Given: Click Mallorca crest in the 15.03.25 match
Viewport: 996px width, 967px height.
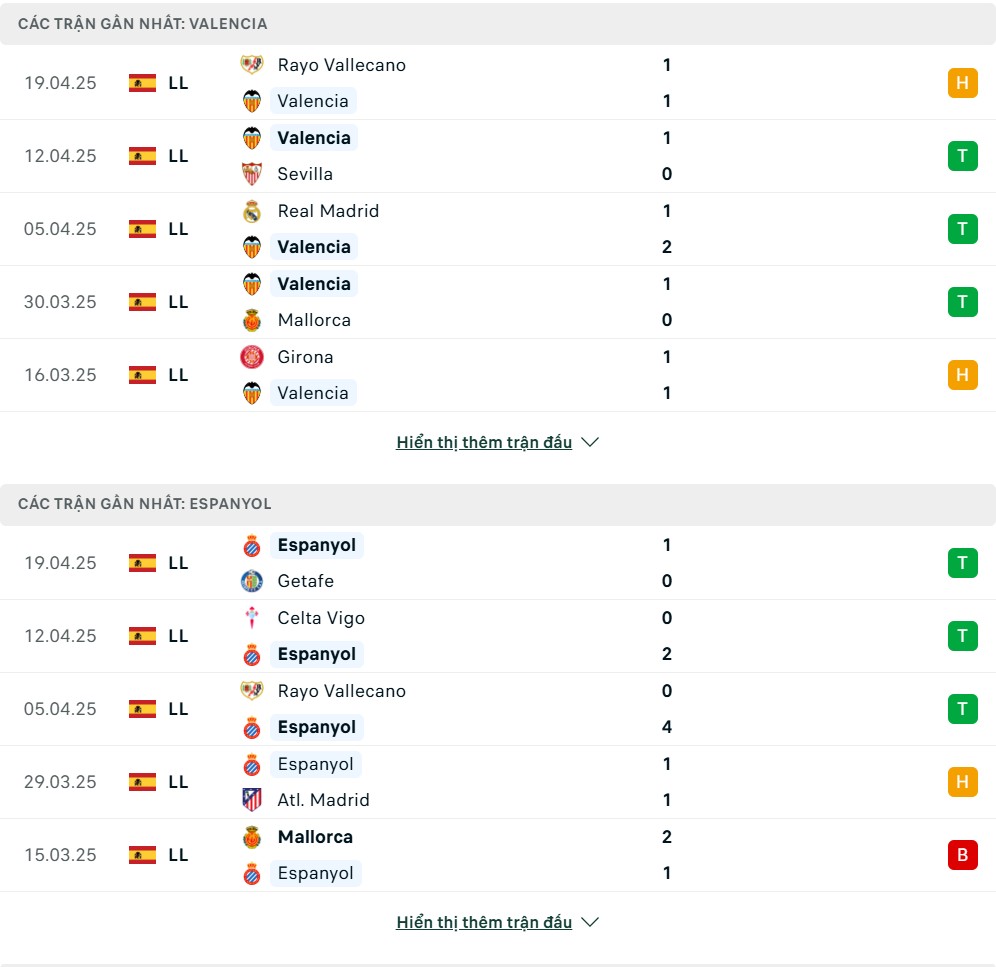Looking at the screenshot, I should [x=252, y=837].
